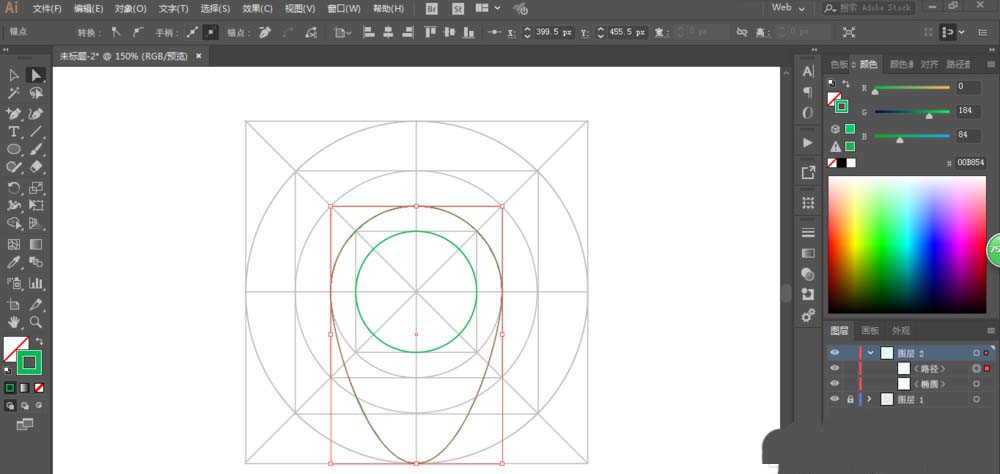Toggle lock on 图层 1
The image size is (1000, 474).
pos(850,399)
